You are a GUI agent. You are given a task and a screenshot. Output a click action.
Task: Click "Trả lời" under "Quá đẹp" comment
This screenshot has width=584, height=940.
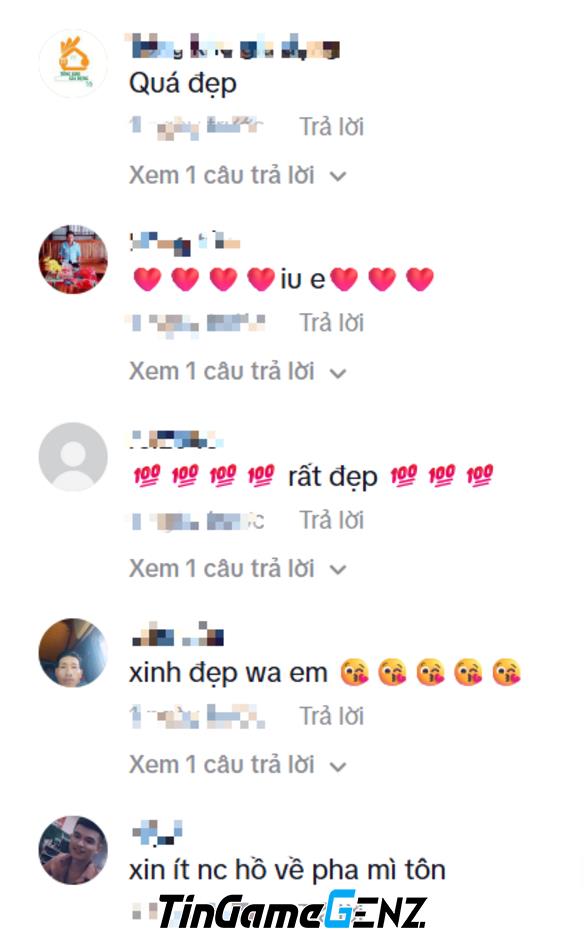[332, 127]
